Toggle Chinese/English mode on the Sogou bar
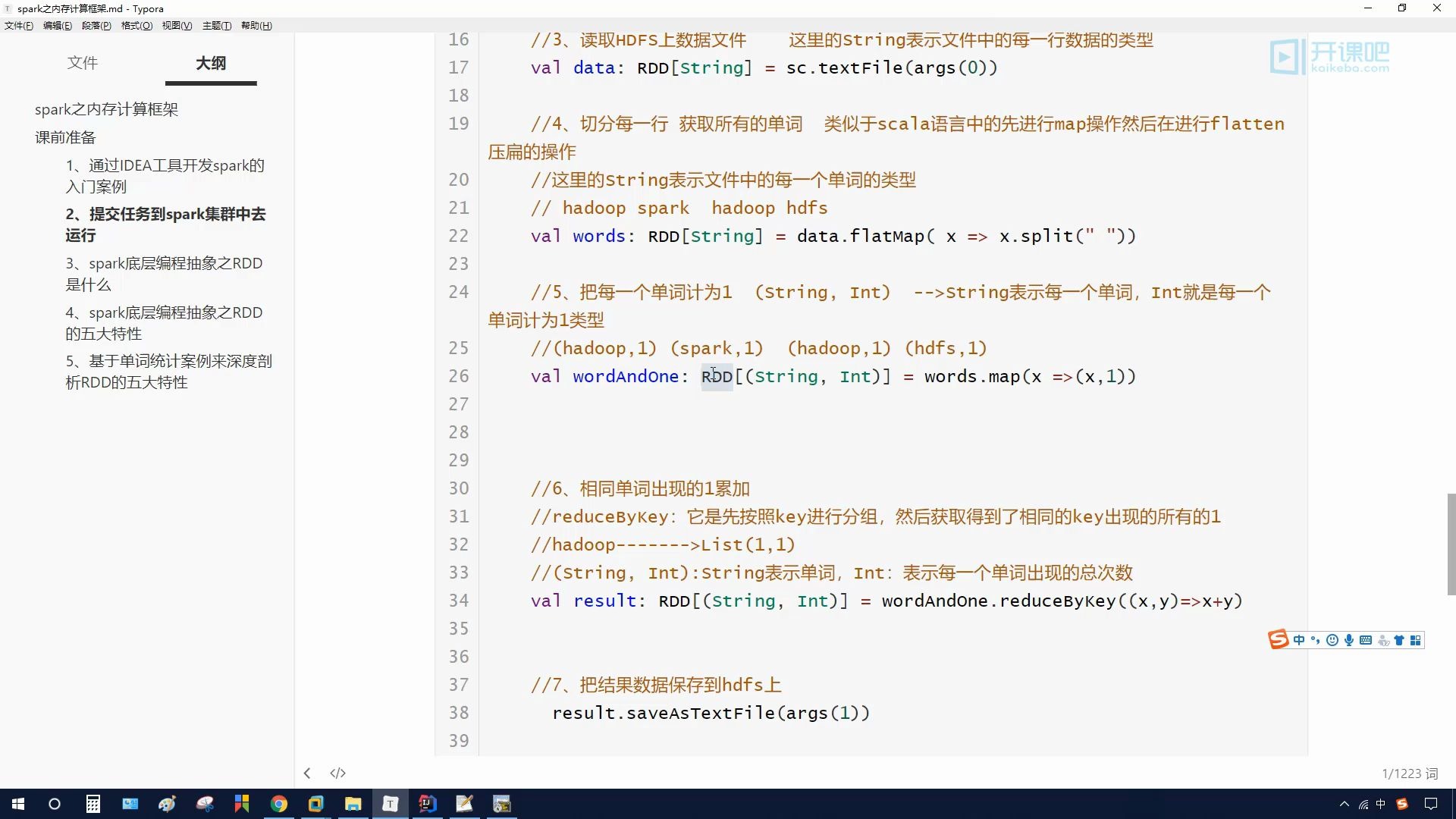Image resolution: width=1456 pixels, height=819 pixels. coord(1299,640)
